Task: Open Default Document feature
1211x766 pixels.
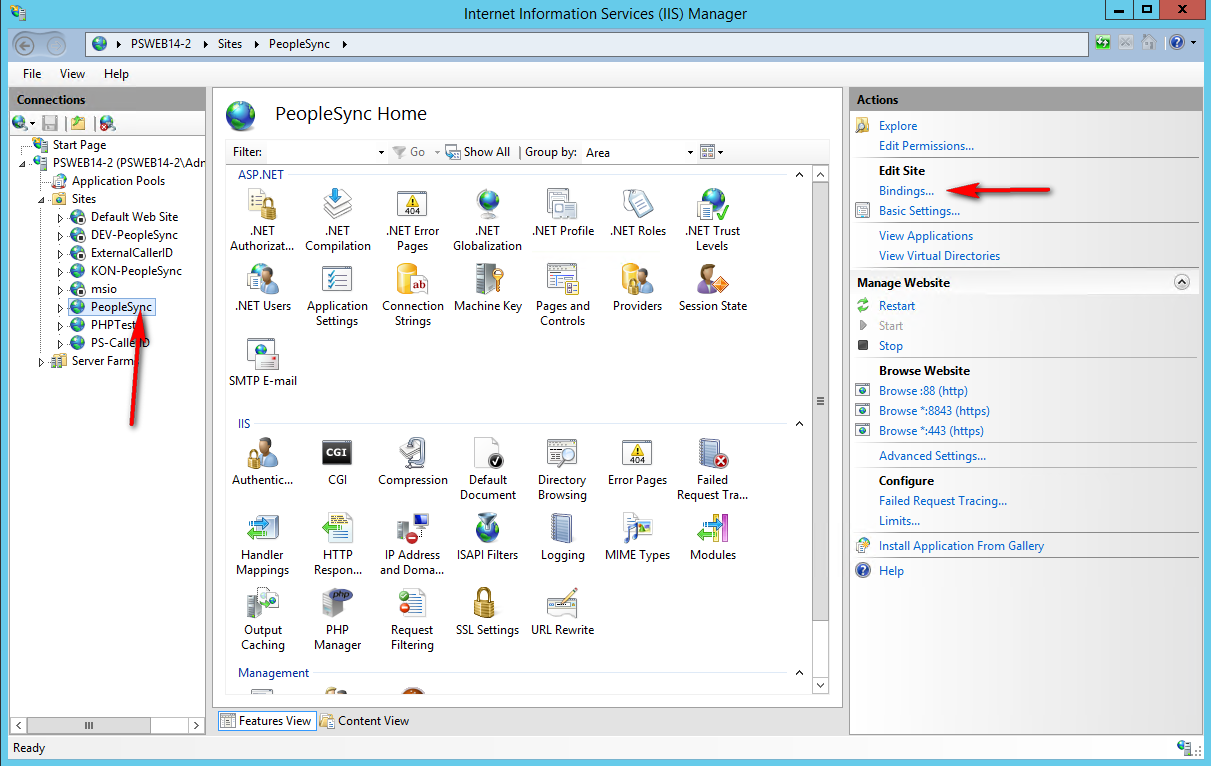Action: coord(488,469)
